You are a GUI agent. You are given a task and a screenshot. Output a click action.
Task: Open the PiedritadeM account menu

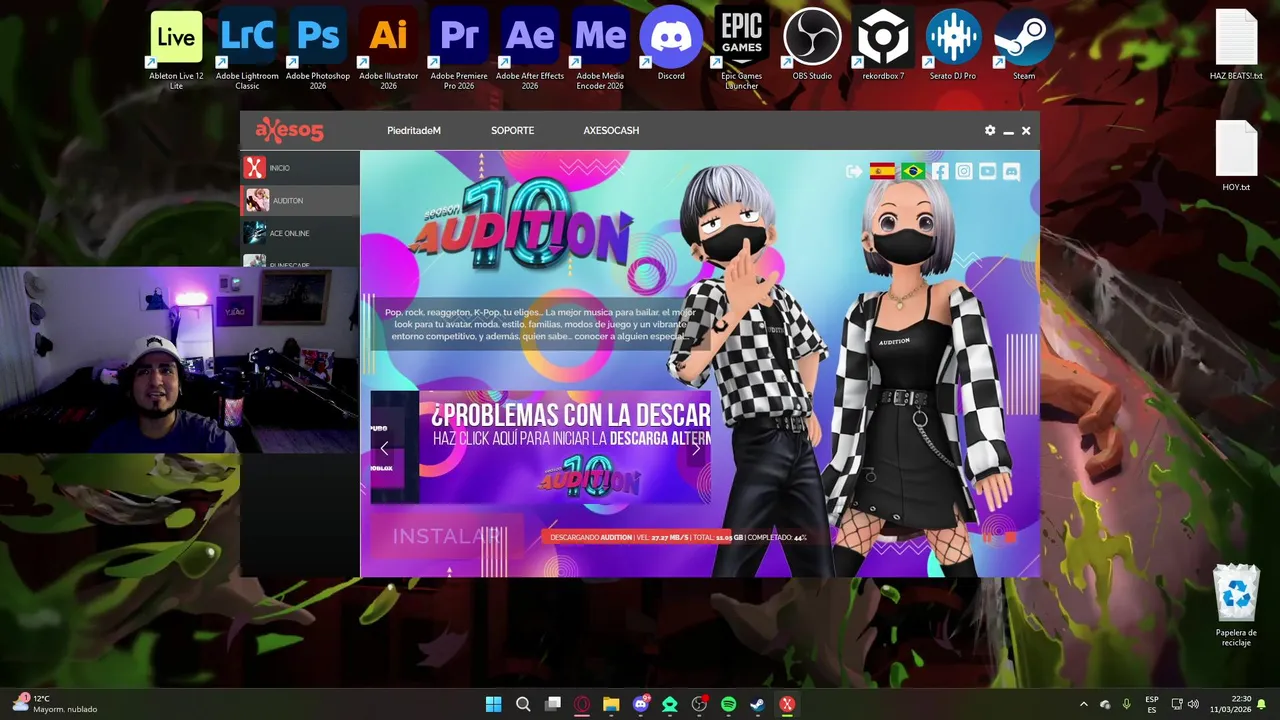[x=414, y=131]
